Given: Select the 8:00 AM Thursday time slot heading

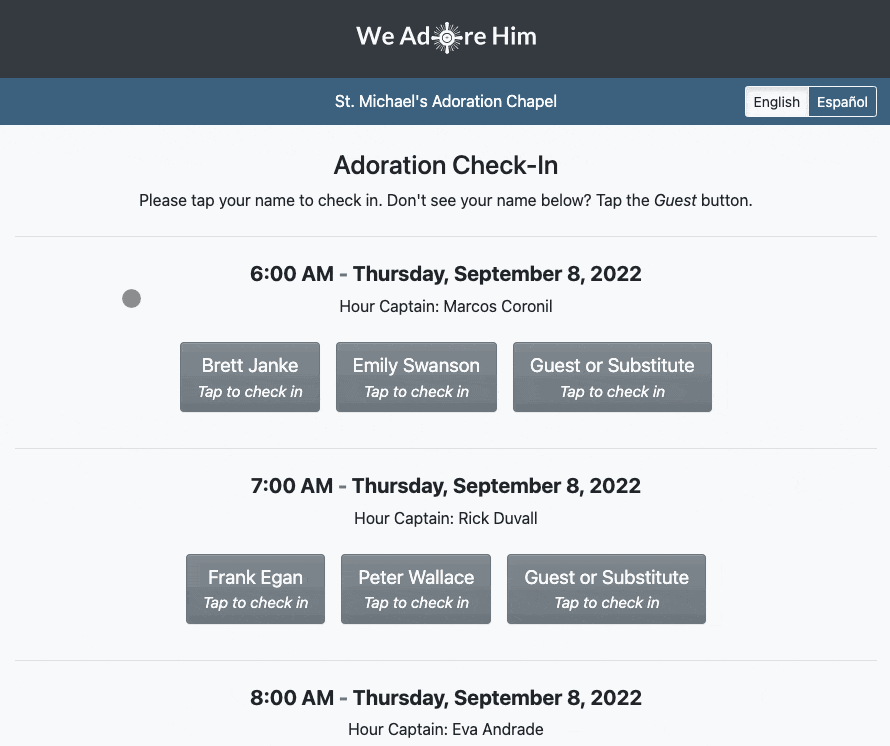Looking at the screenshot, I should coord(445,698).
